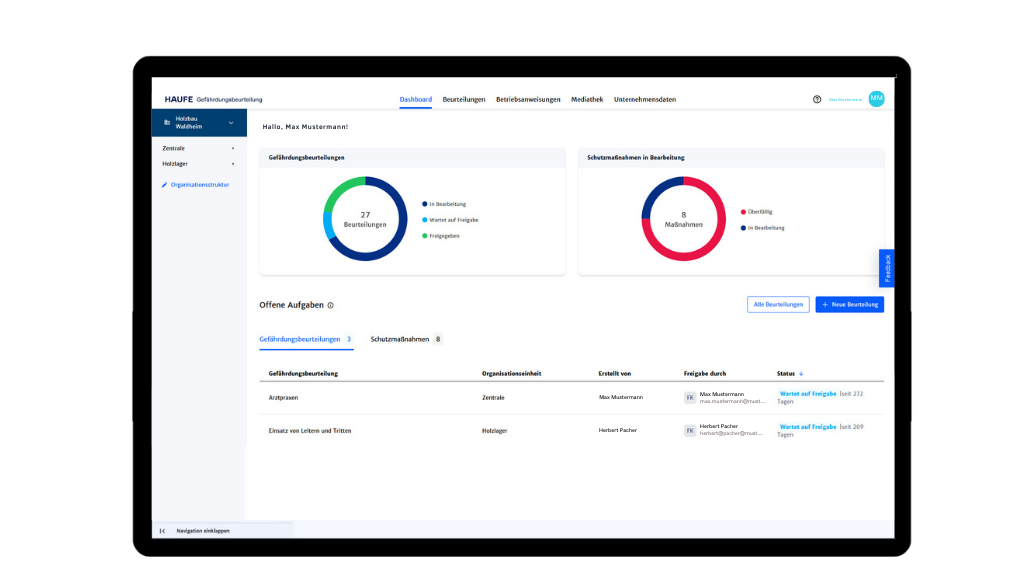Image resolution: width=1024 pixels, height=586 pixels.
Task: Sort by Status column arrow
Action: coord(801,373)
